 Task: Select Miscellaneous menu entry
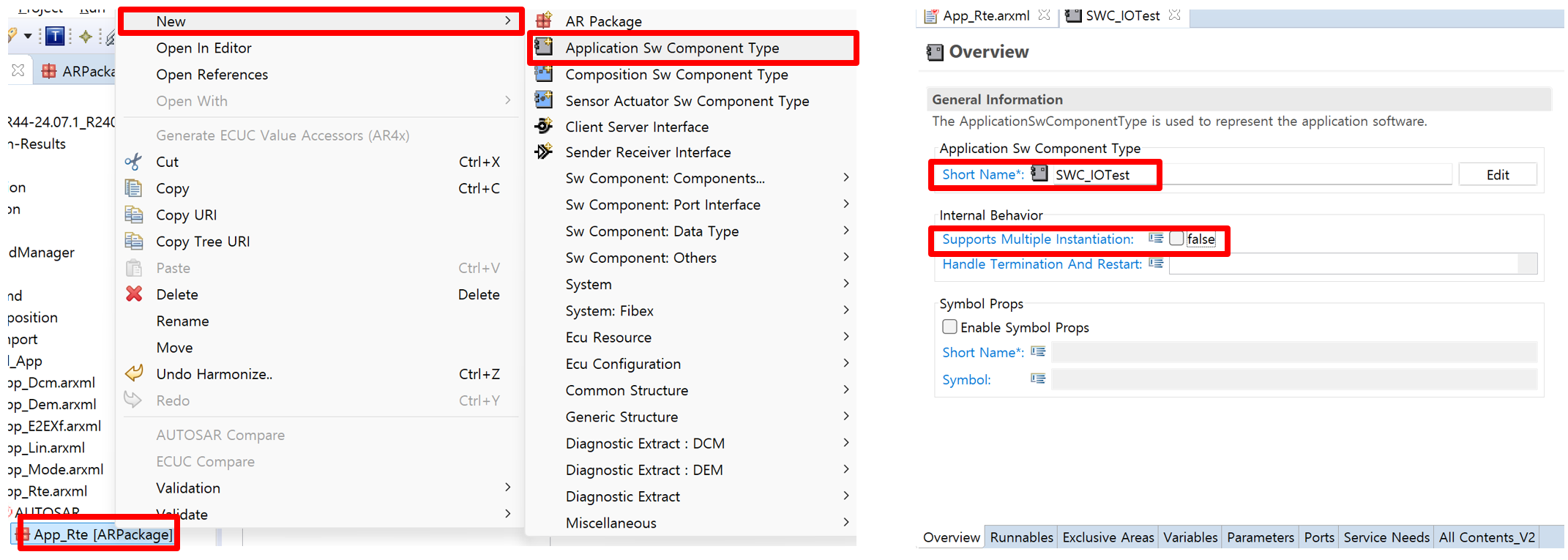coord(611,523)
